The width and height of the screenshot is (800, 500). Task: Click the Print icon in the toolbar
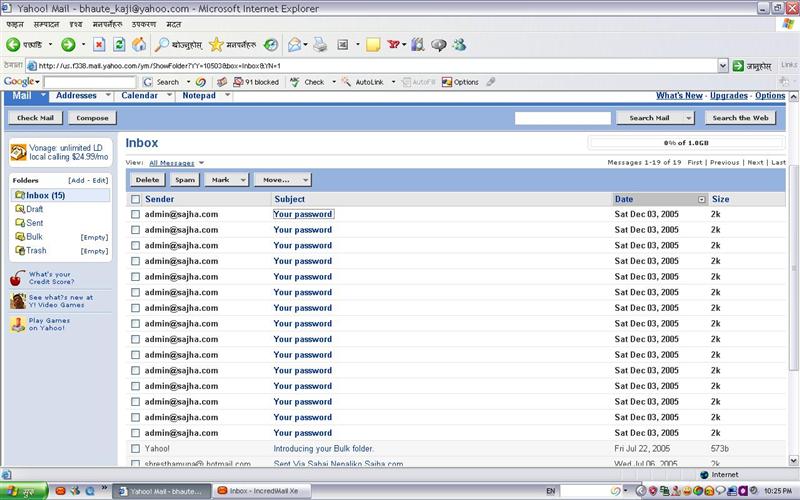tap(320, 45)
